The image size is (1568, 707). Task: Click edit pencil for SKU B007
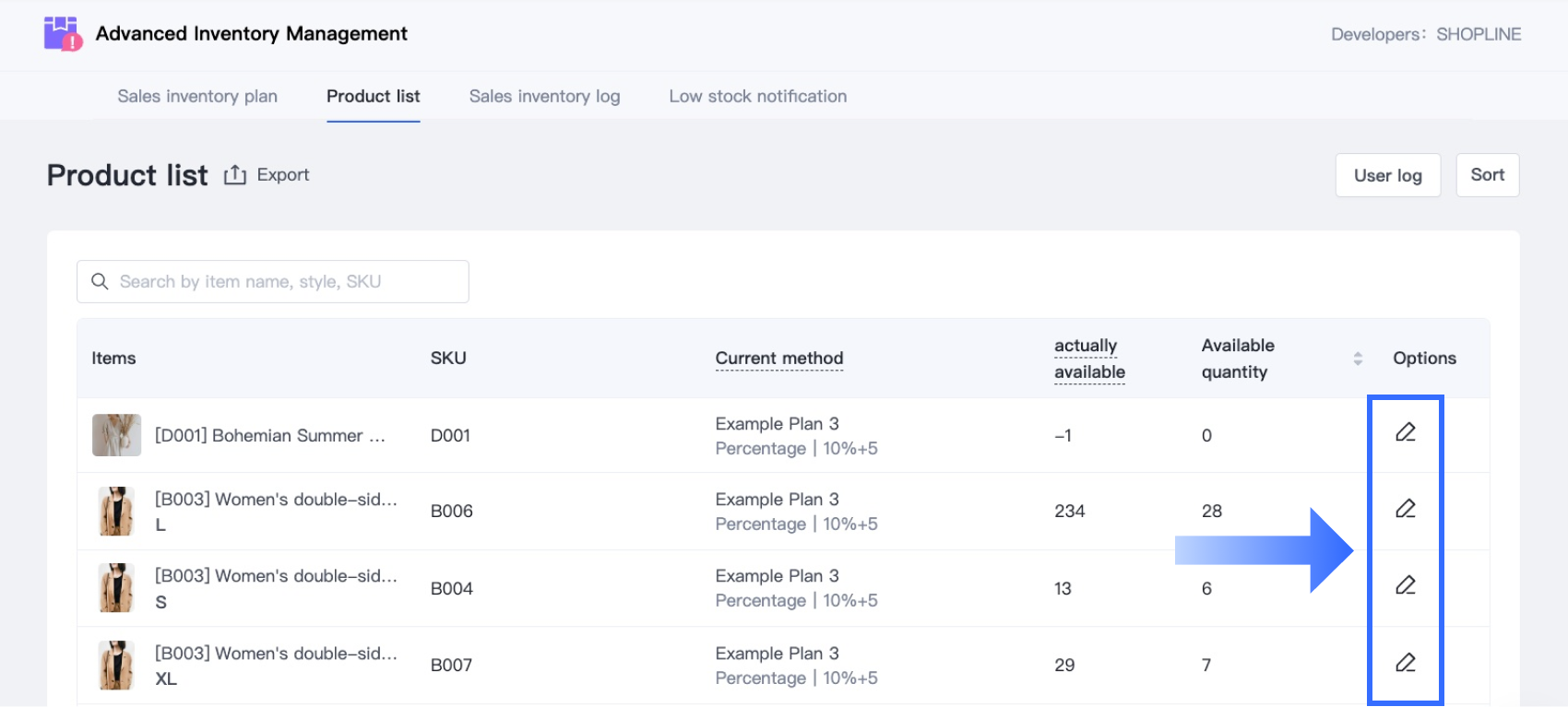click(1405, 663)
